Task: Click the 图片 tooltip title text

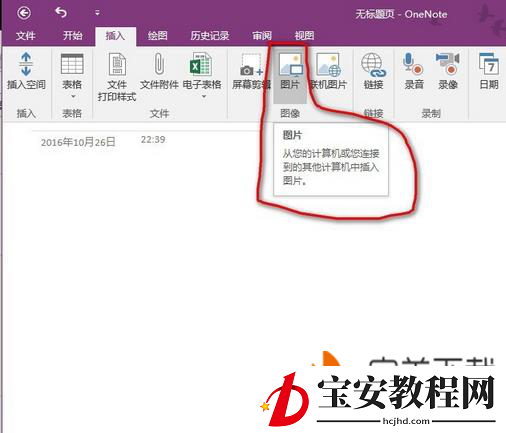Action: [x=292, y=135]
